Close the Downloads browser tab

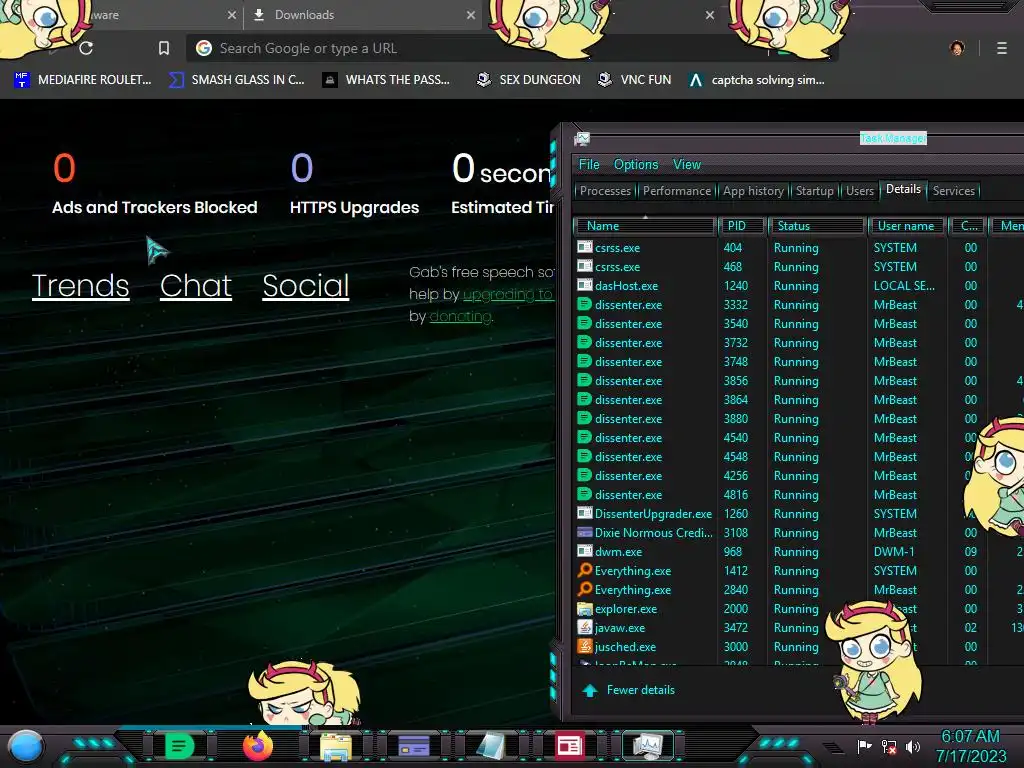pyautogui.click(x=471, y=14)
